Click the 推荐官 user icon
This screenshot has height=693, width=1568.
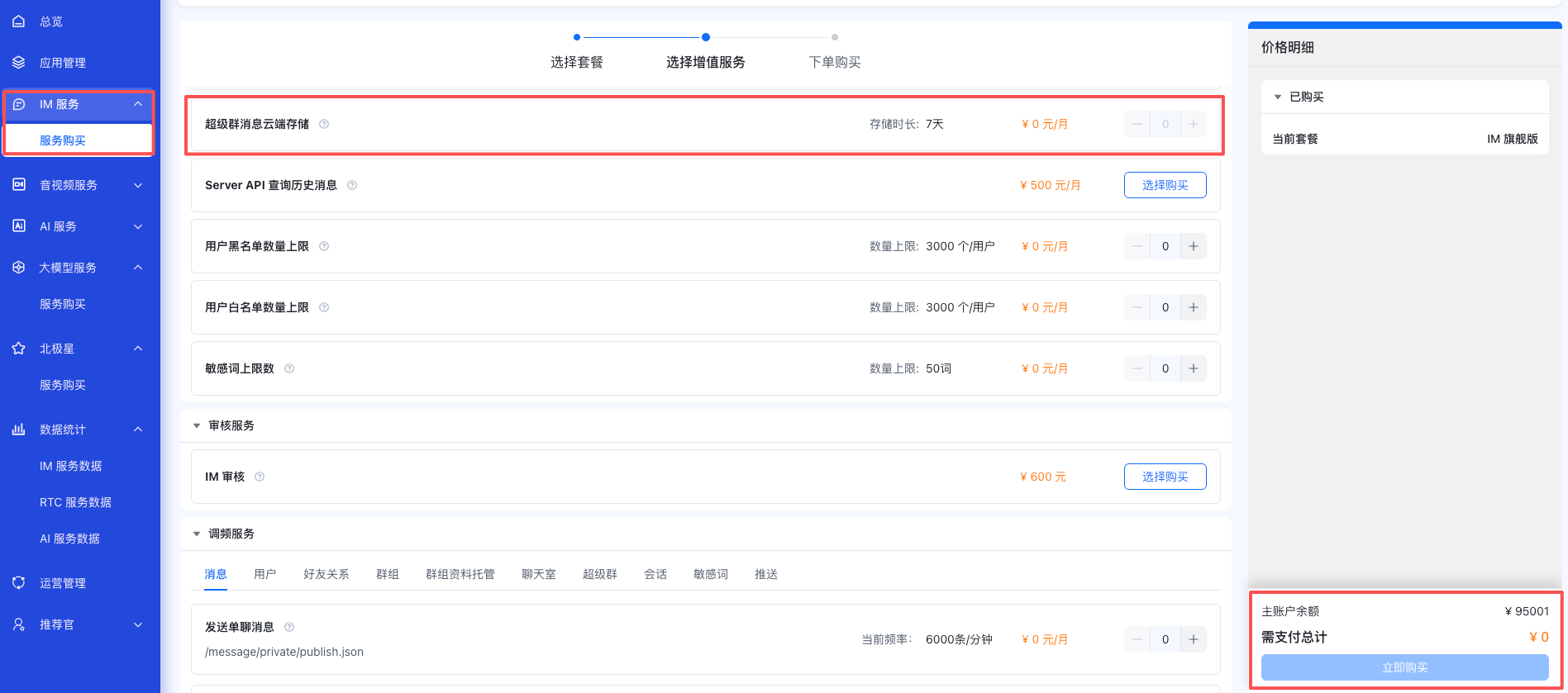coord(19,624)
